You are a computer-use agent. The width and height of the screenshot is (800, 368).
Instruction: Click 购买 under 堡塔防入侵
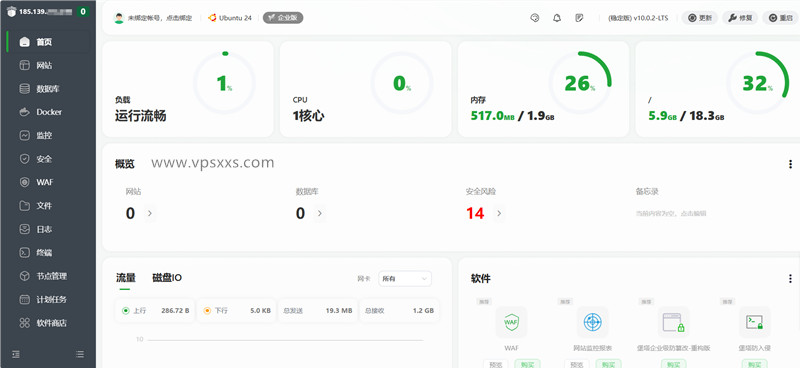pos(755,364)
